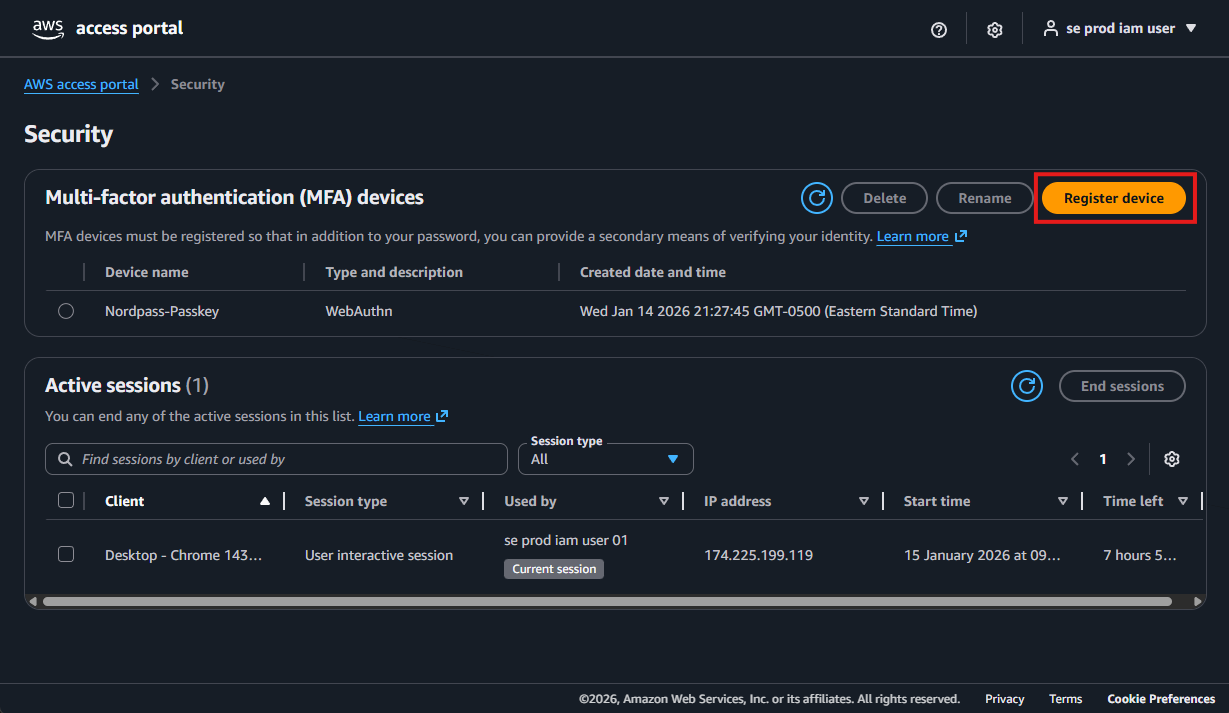Viewport: 1229px width, 713px height.
Task: Click the Current session badge
Action: coord(554,569)
